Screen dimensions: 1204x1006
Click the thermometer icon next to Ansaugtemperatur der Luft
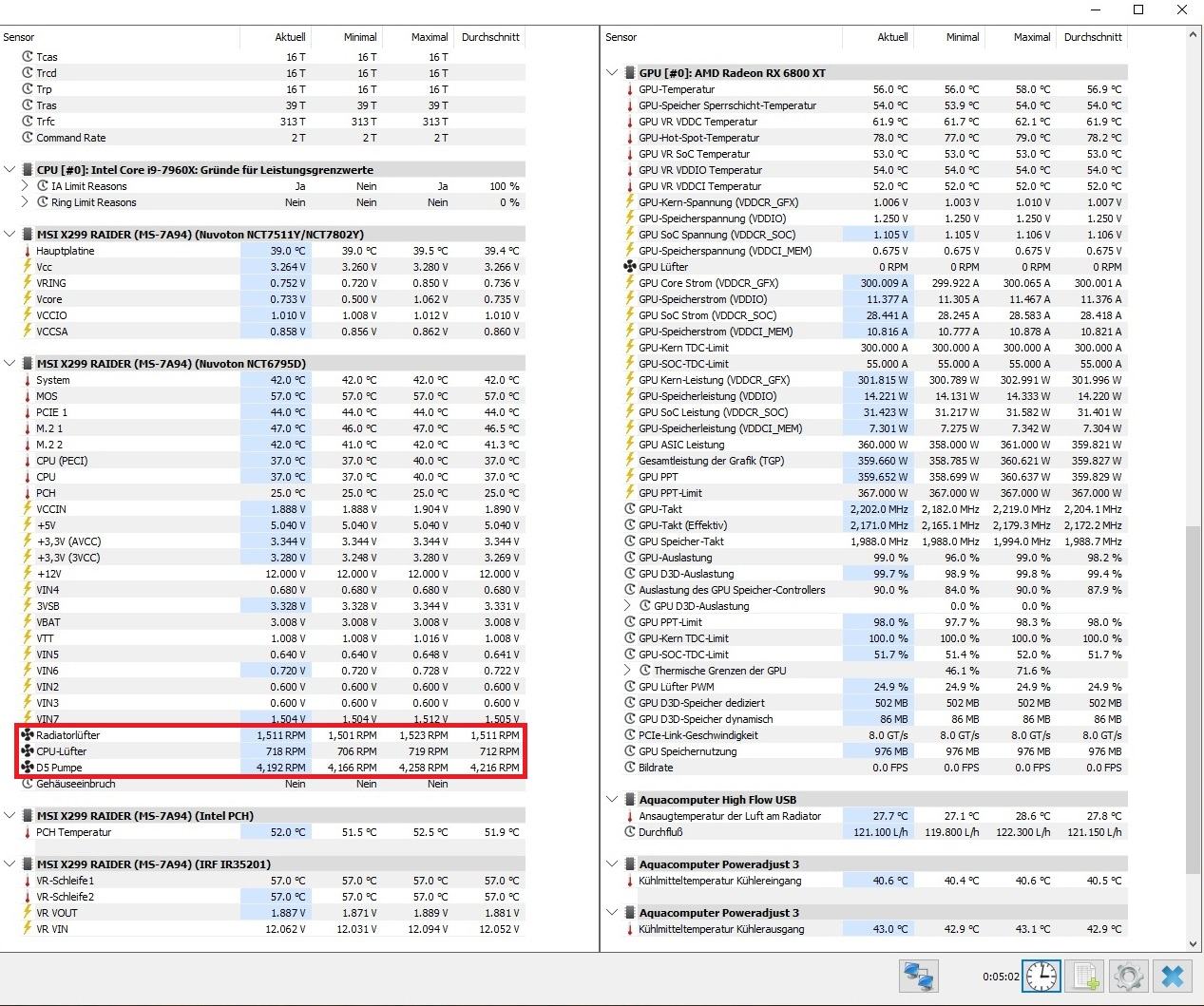(630, 816)
